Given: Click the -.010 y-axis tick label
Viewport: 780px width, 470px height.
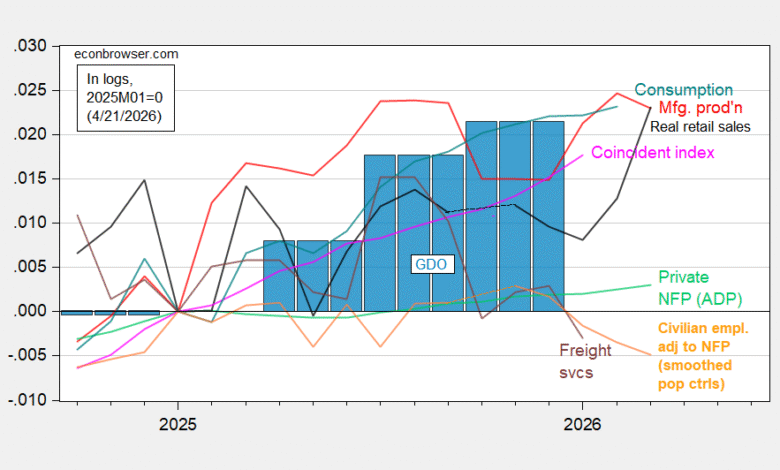Looking at the screenshot, I should pos(36,400).
